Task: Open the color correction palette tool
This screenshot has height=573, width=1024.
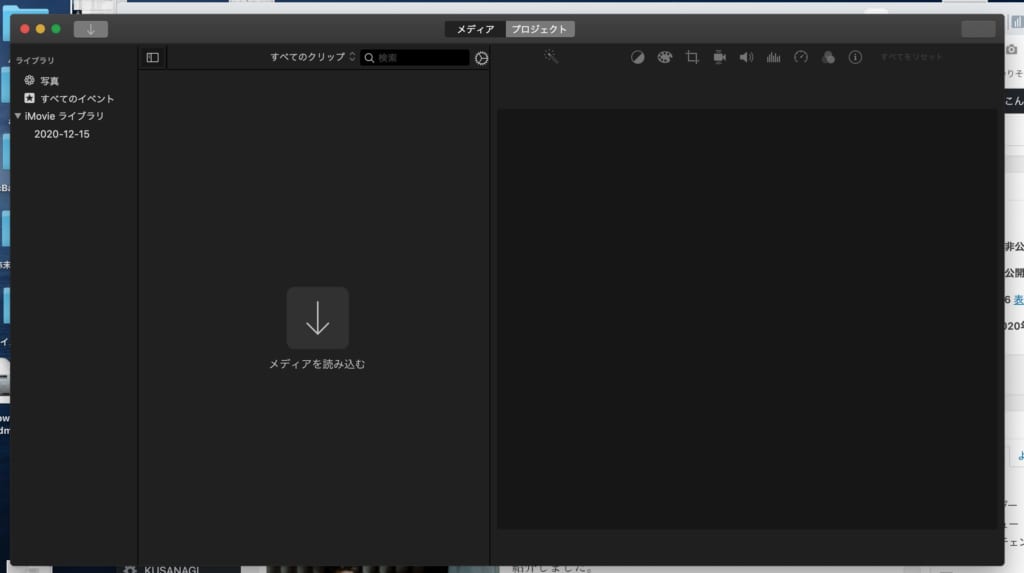Action: [665, 57]
